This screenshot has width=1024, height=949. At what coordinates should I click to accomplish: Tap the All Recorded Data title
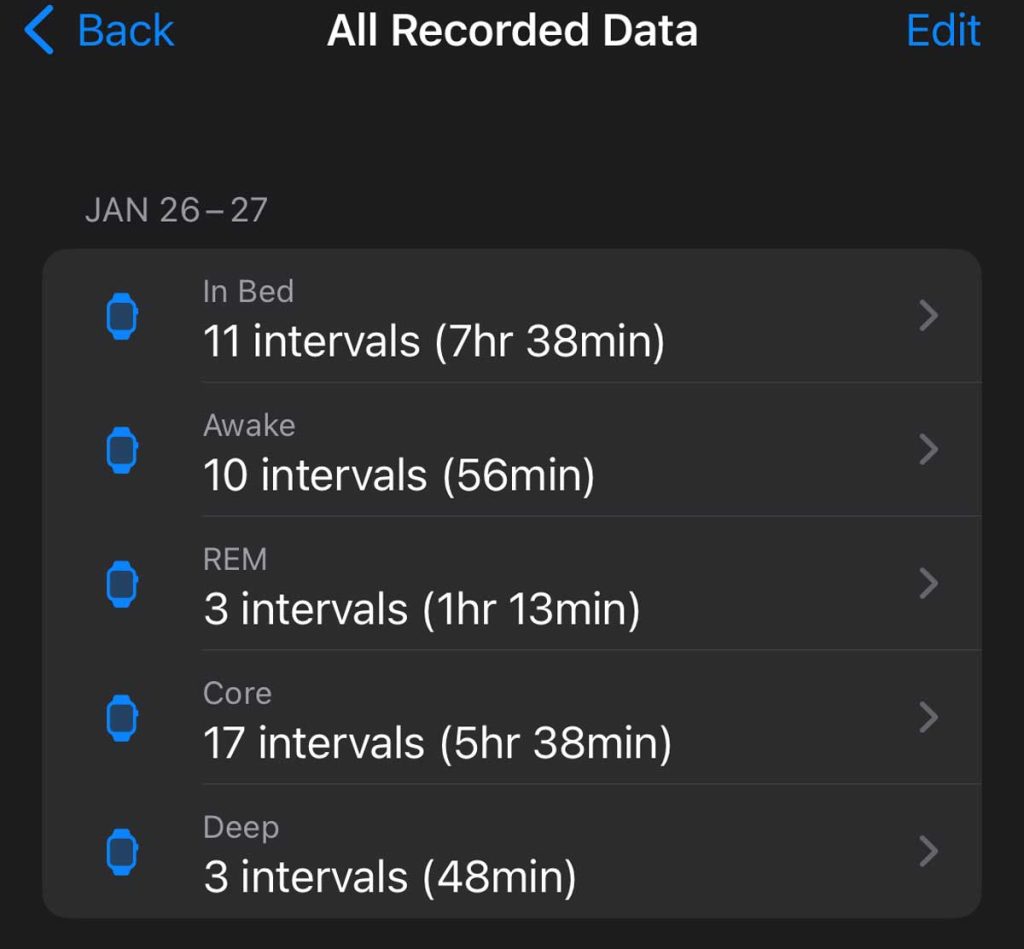[512, 30]
